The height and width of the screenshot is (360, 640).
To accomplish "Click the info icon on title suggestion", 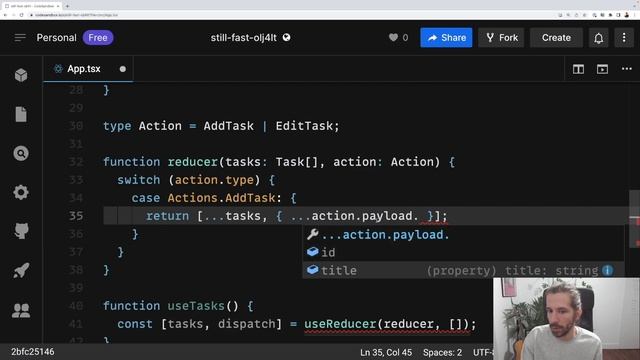I will coord(607,270).
